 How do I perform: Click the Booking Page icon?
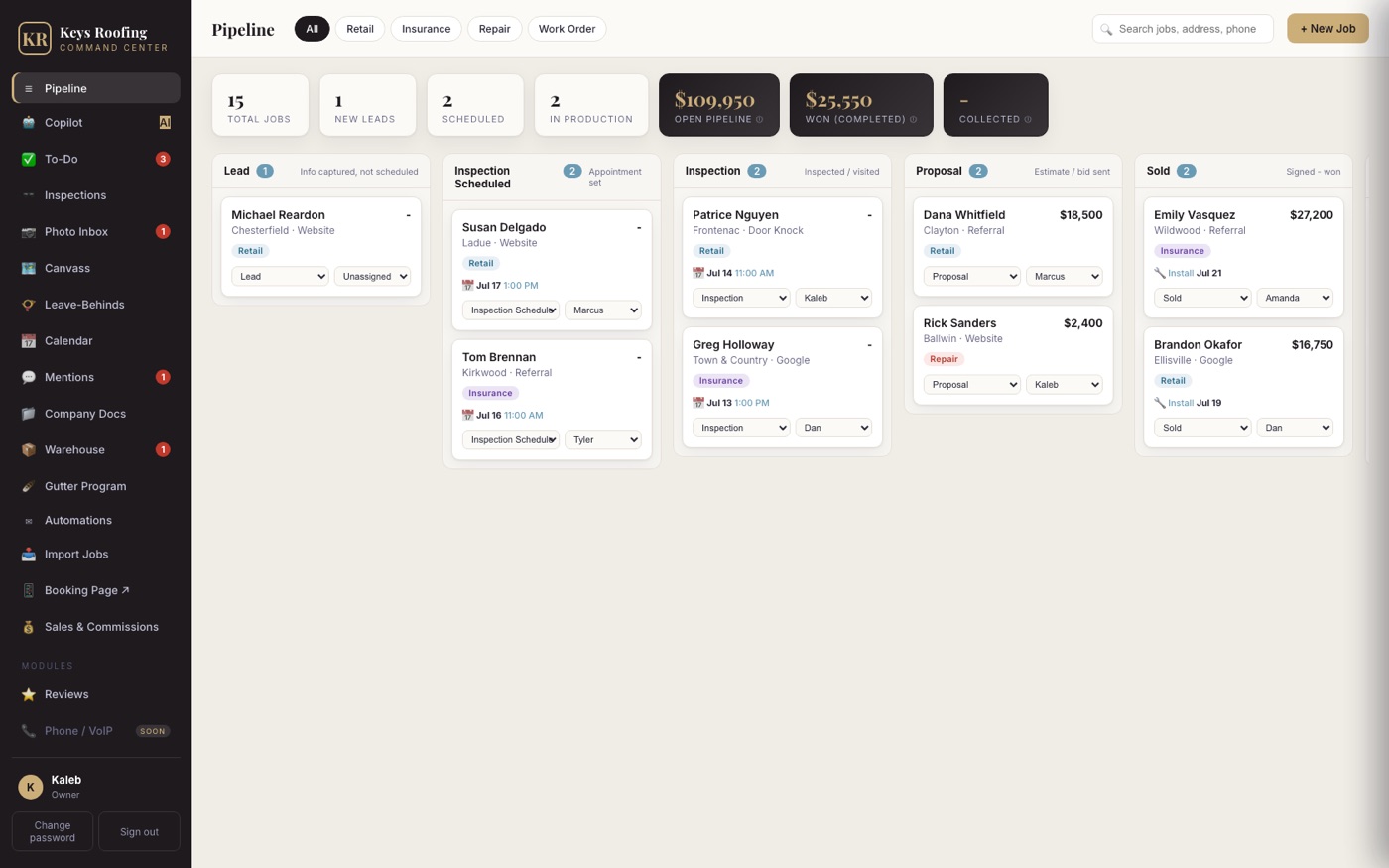(29, 591)
